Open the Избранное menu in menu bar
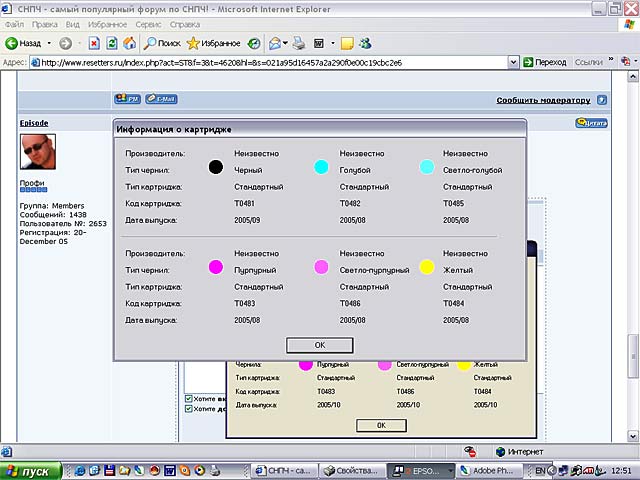Image resolution: width=640 pixels, height=480 pixels. click(107, 24)
